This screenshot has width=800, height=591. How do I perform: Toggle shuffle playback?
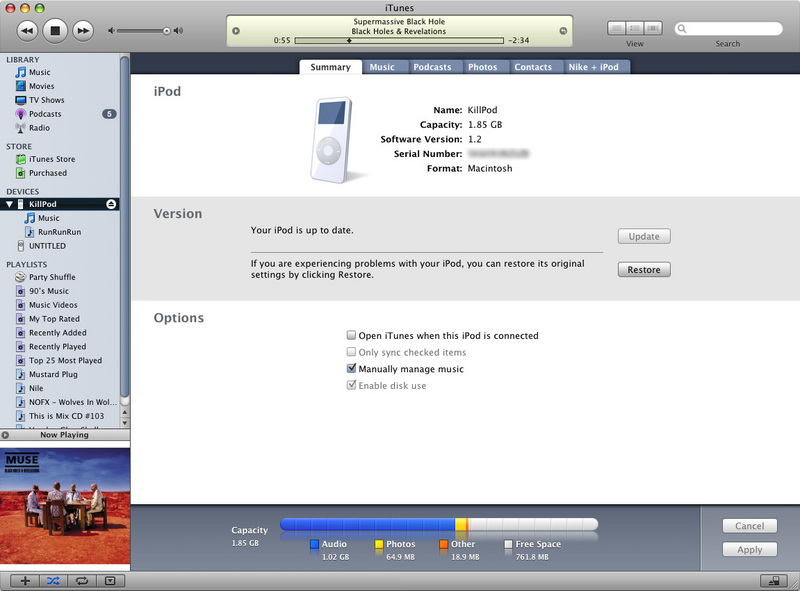pos(54,581)
